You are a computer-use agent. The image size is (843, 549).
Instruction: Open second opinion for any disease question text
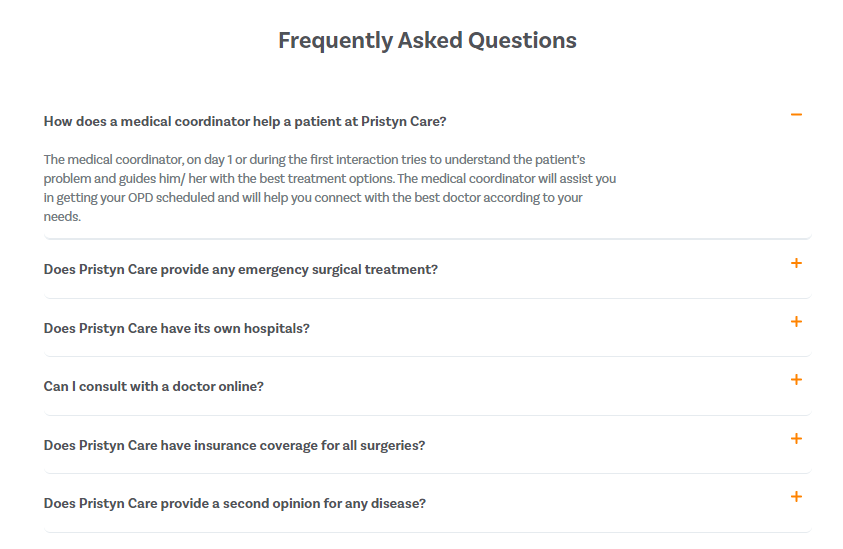tap(234, 504)
